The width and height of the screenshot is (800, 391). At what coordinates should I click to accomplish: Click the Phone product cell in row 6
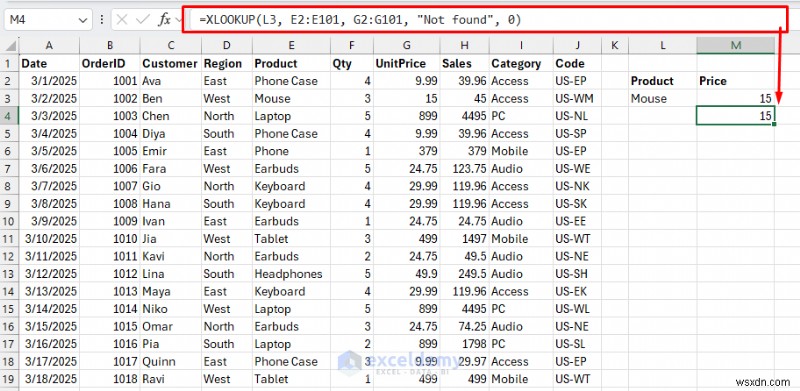pyautogui.click(x=291, y=151)
